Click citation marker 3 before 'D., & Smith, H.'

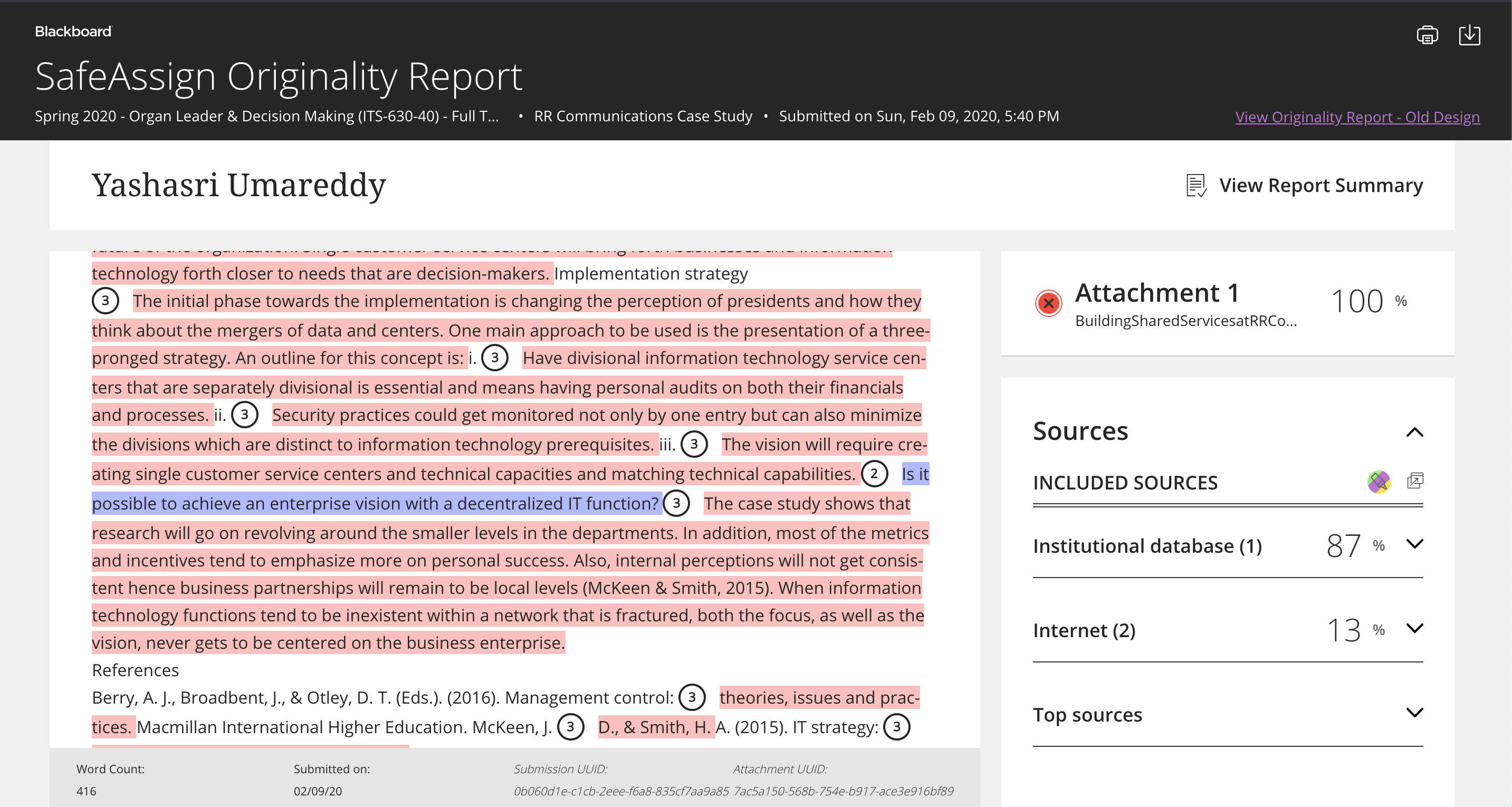pos(570,727)
